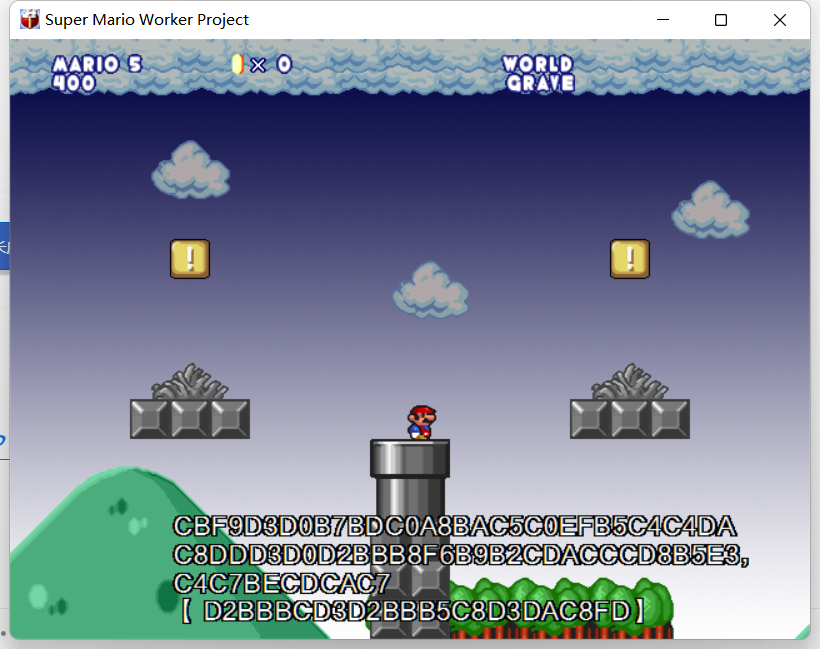Click the Super Mario Worker Project app icon

coord(30,19)
